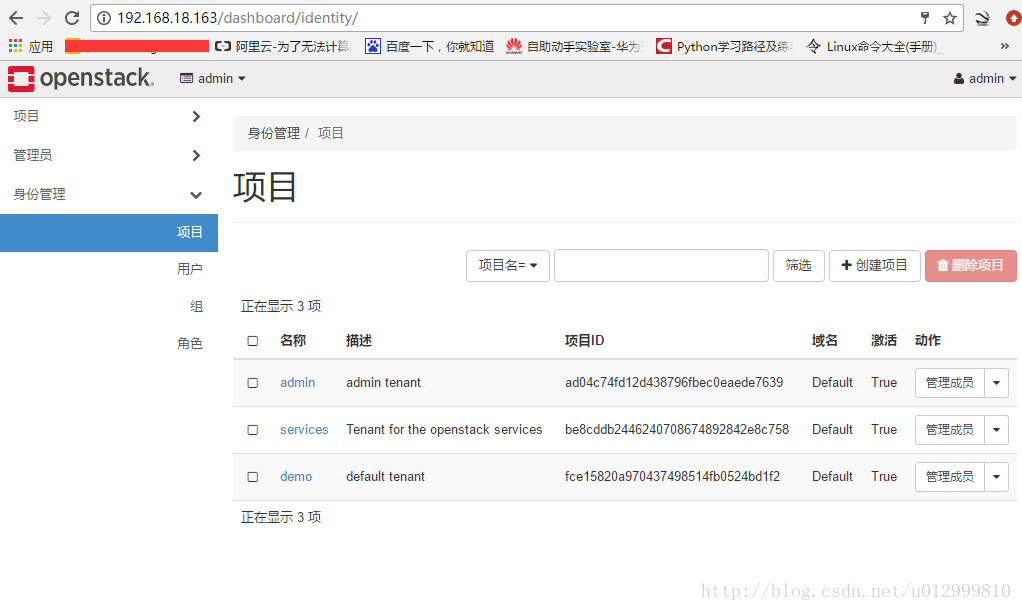Click 管理成员 for the demo project

pos(950,477)
